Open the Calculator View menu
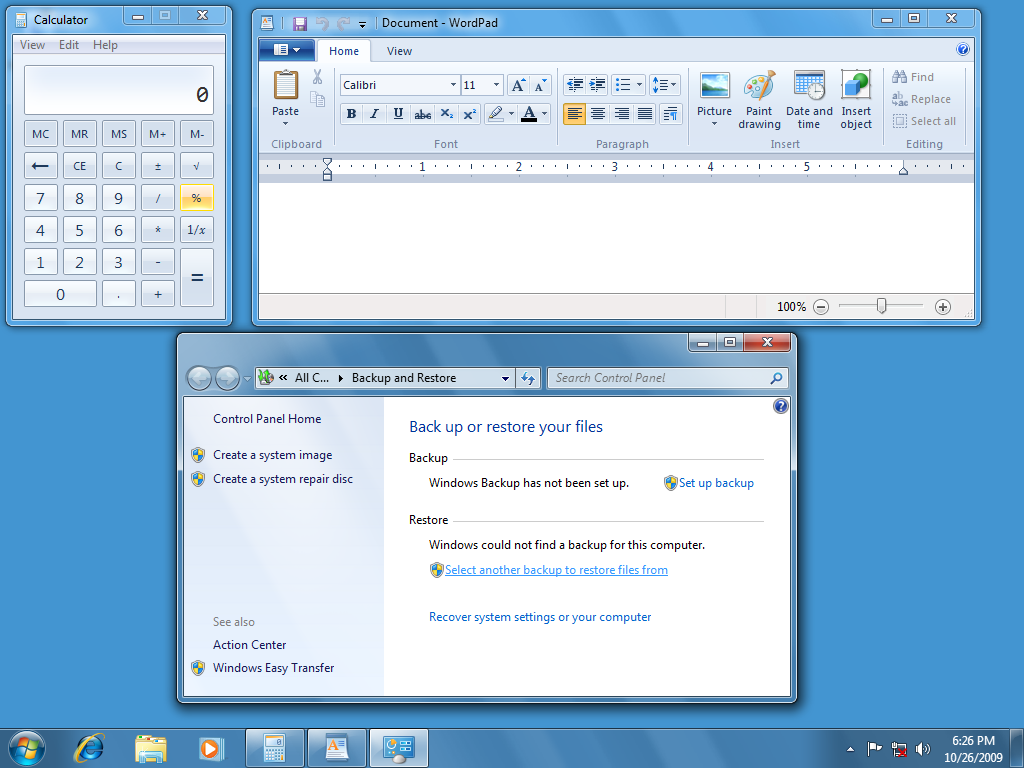The image size is (1024, 768). coord(32,45)
